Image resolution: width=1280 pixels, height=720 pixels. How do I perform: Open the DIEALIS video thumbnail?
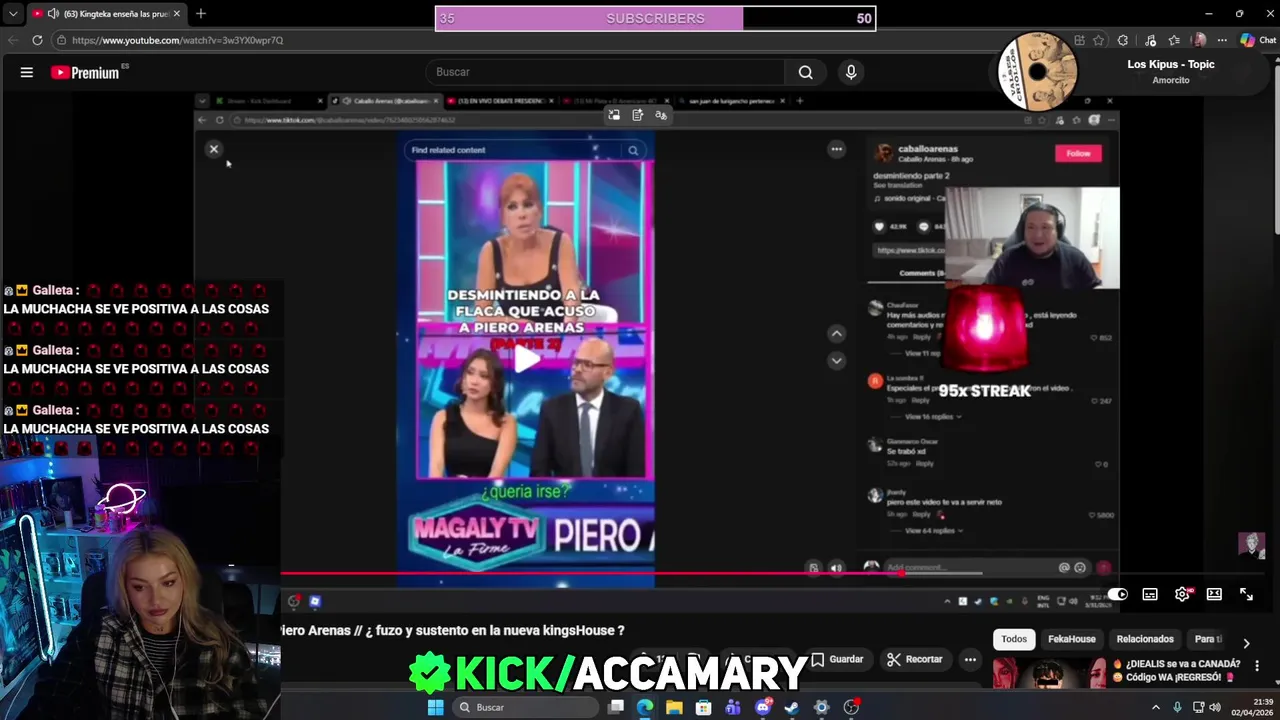[x=1049, y=673]
